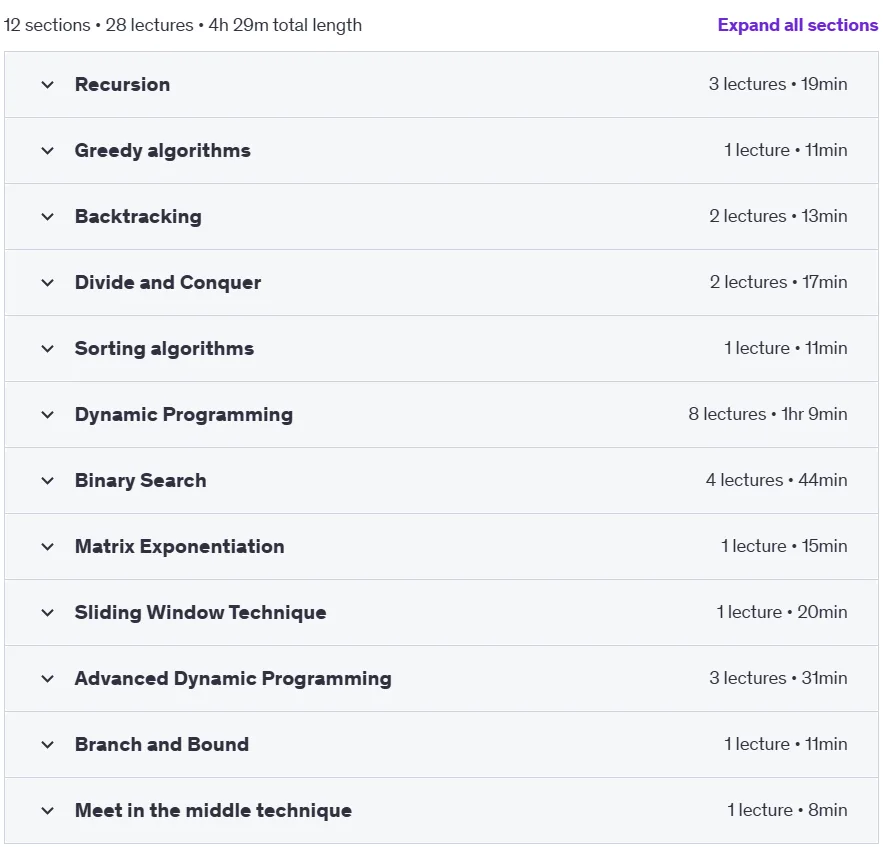Screen dimensions: 883x847
Task: Click the 4 lectures 44min label
Action: (777, 480)
